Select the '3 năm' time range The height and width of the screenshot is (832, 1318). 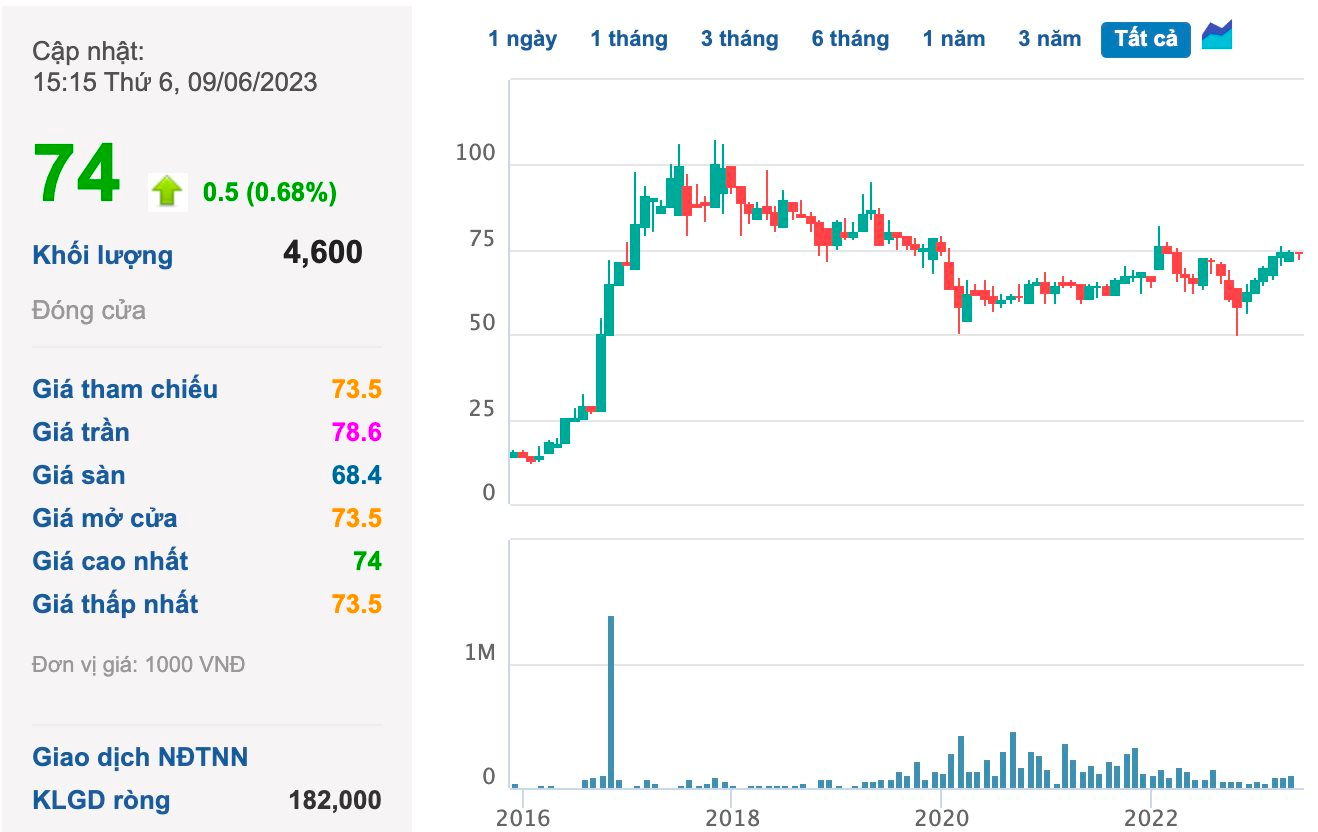click(x=1050, y=39)
